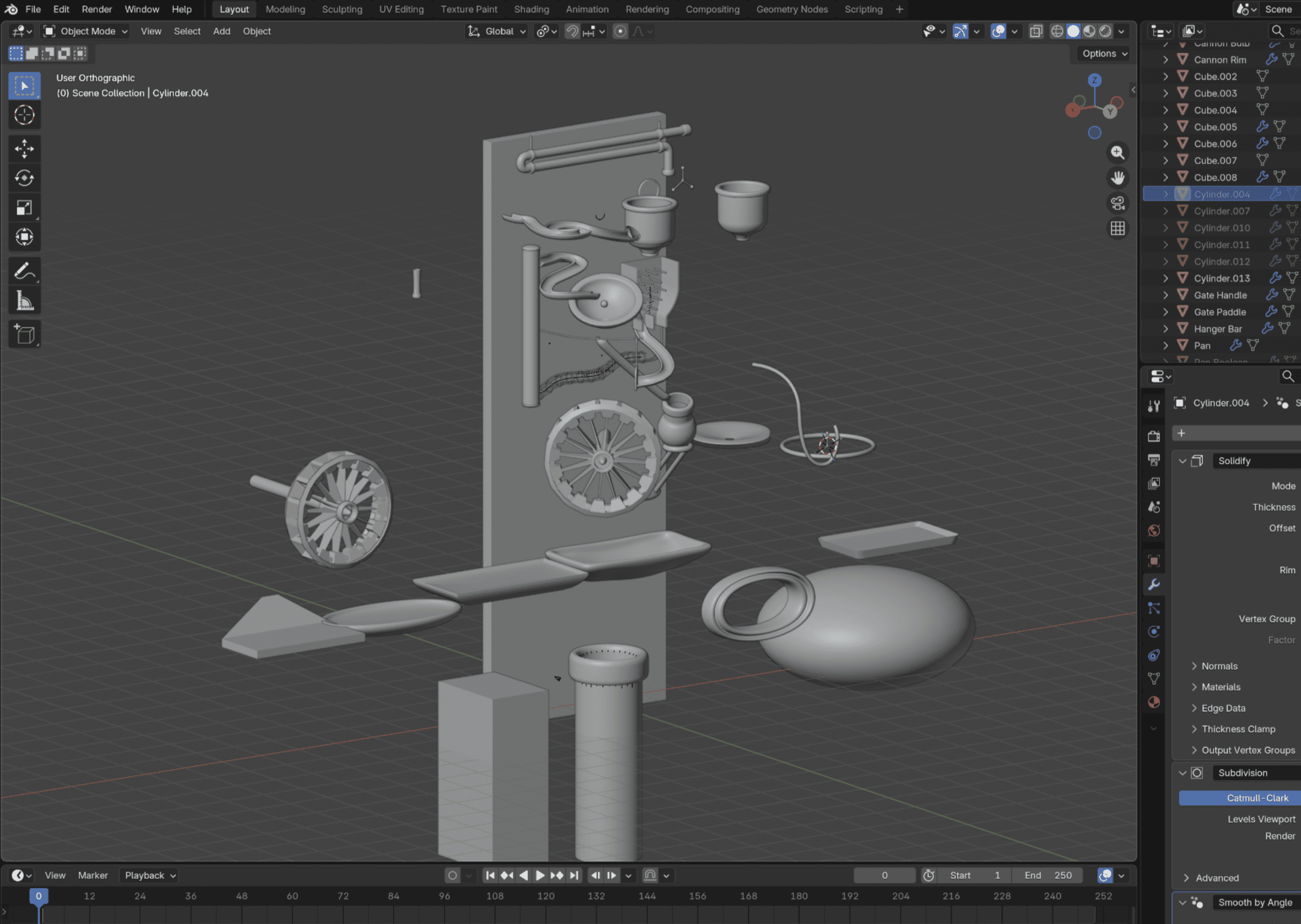
Task: Click the Add Cube tool icon
Action: 24,334
